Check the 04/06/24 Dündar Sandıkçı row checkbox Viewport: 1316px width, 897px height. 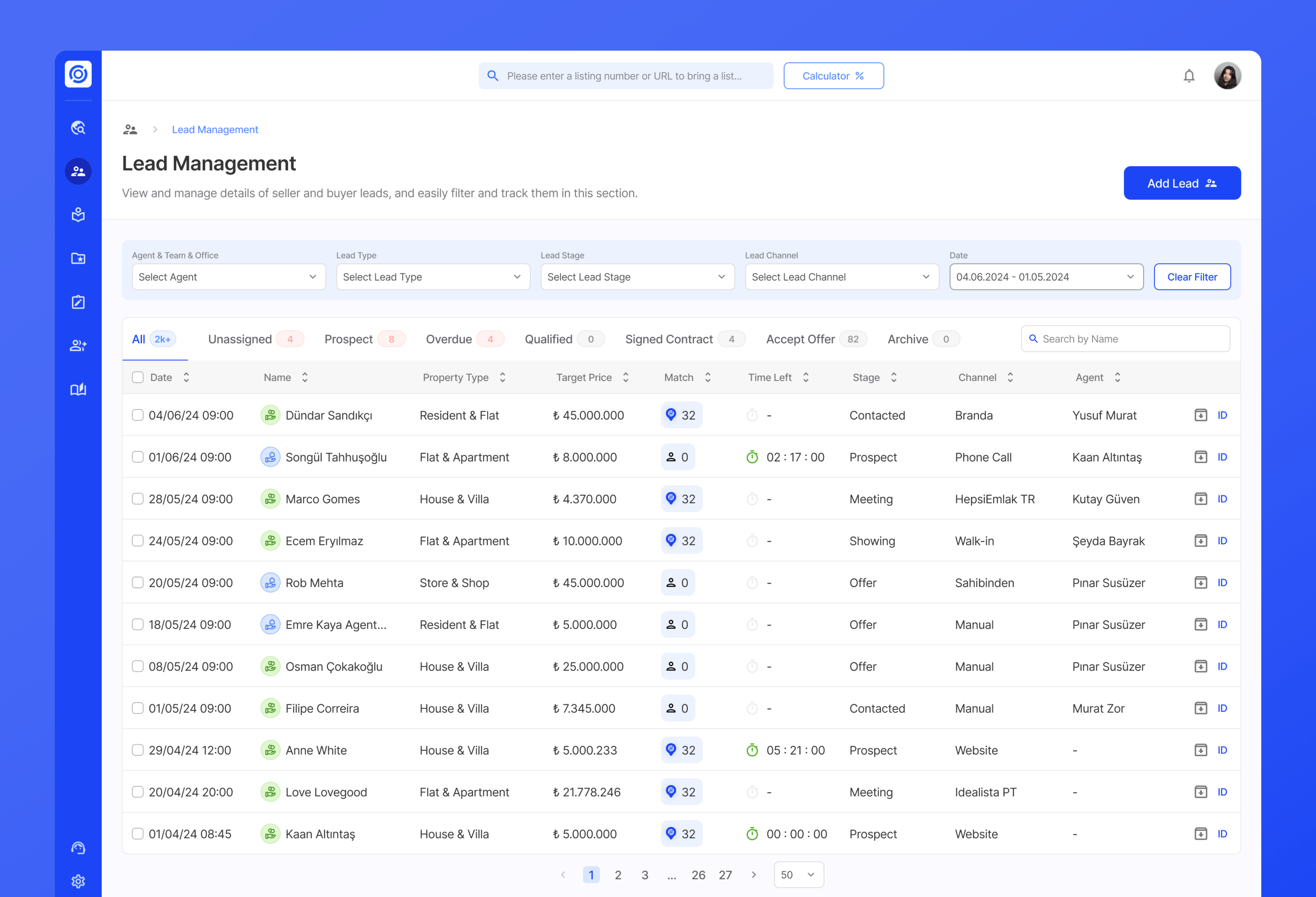coord(137,415)
